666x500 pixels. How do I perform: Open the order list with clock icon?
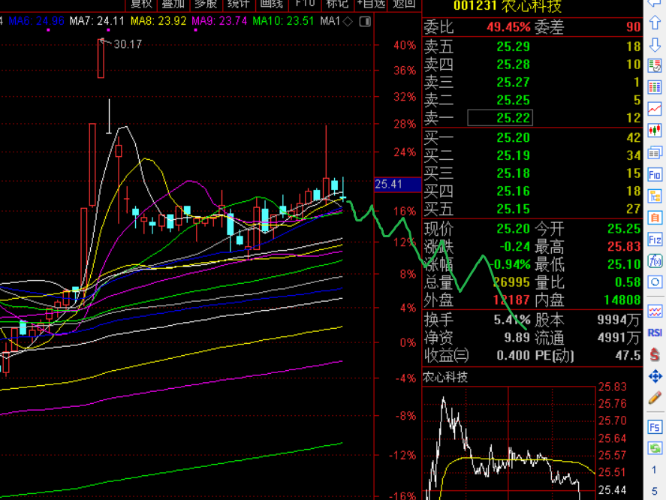[x=655, y=66]
